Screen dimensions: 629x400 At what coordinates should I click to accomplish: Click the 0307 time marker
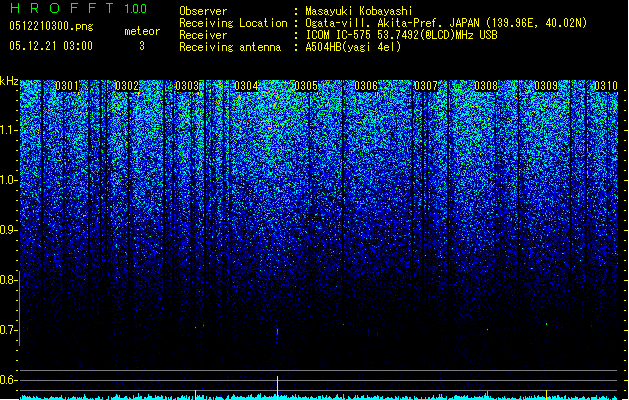(x=426, y=86)
